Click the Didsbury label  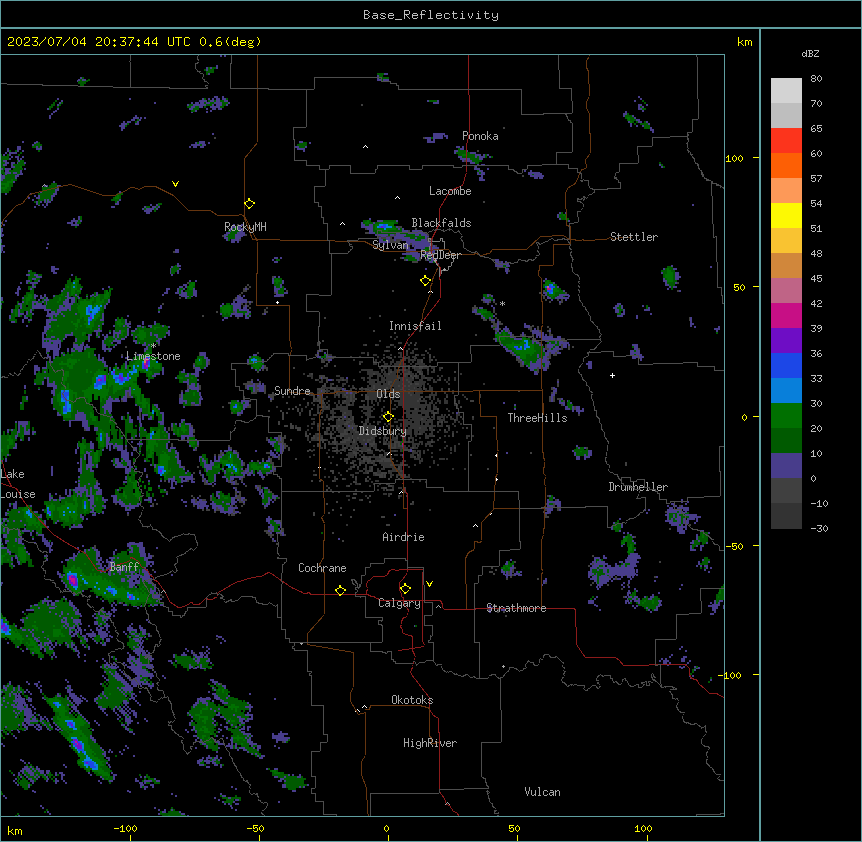(383, 431)
